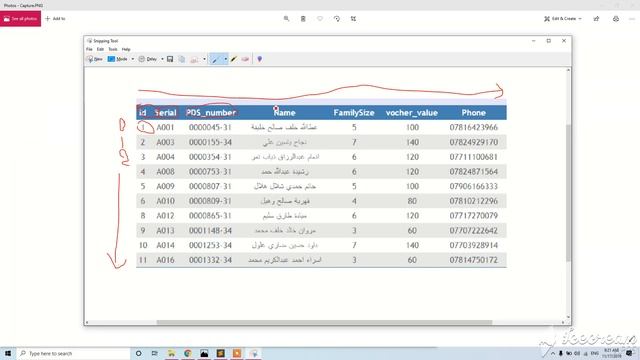Click phone number 07816423966
Image resolution: width=640 pixels, height=360 pixels.
473,127
